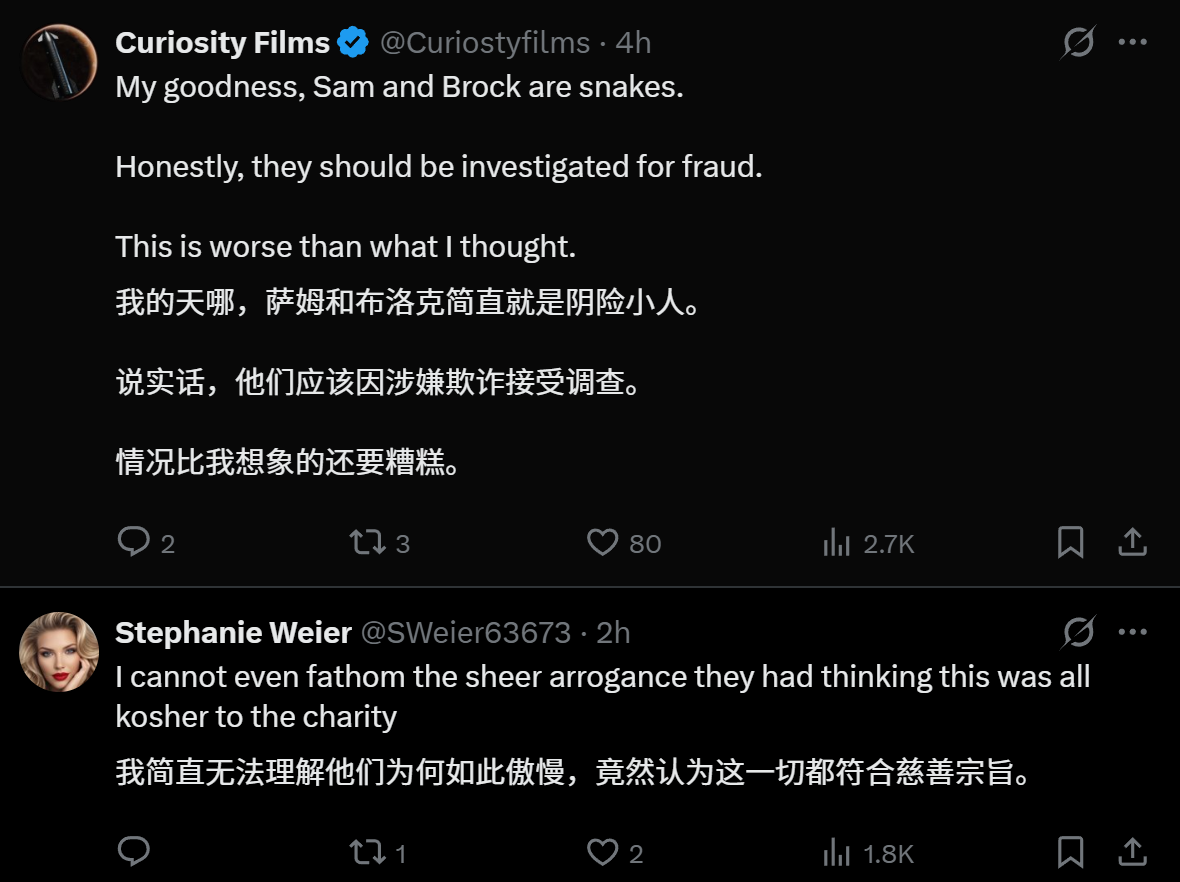Reply to Stephanie Weier's post
The height and width of the screenshot is (882, 1180).
pyautogui.click(x=134, y=852)
